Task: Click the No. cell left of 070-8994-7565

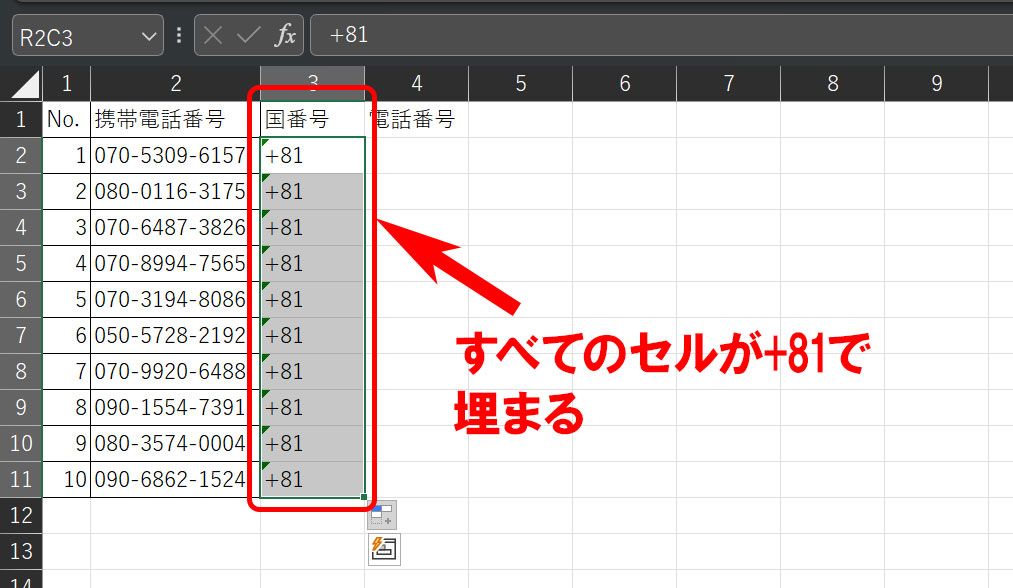Action: (x=67, y=264)
